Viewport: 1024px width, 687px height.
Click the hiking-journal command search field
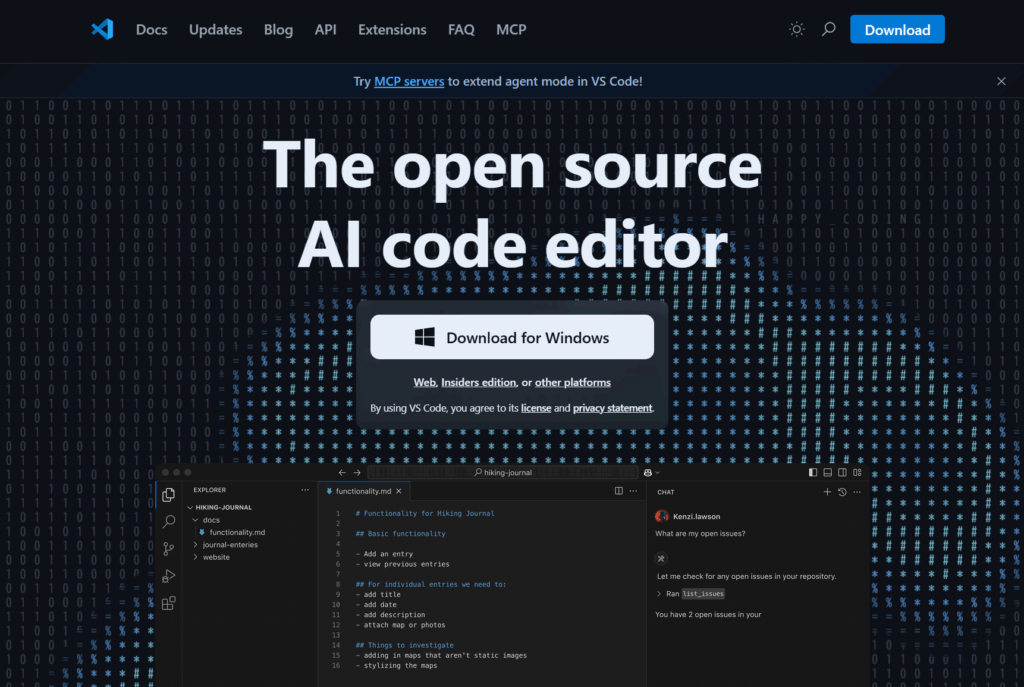click(x=503, y=472)
